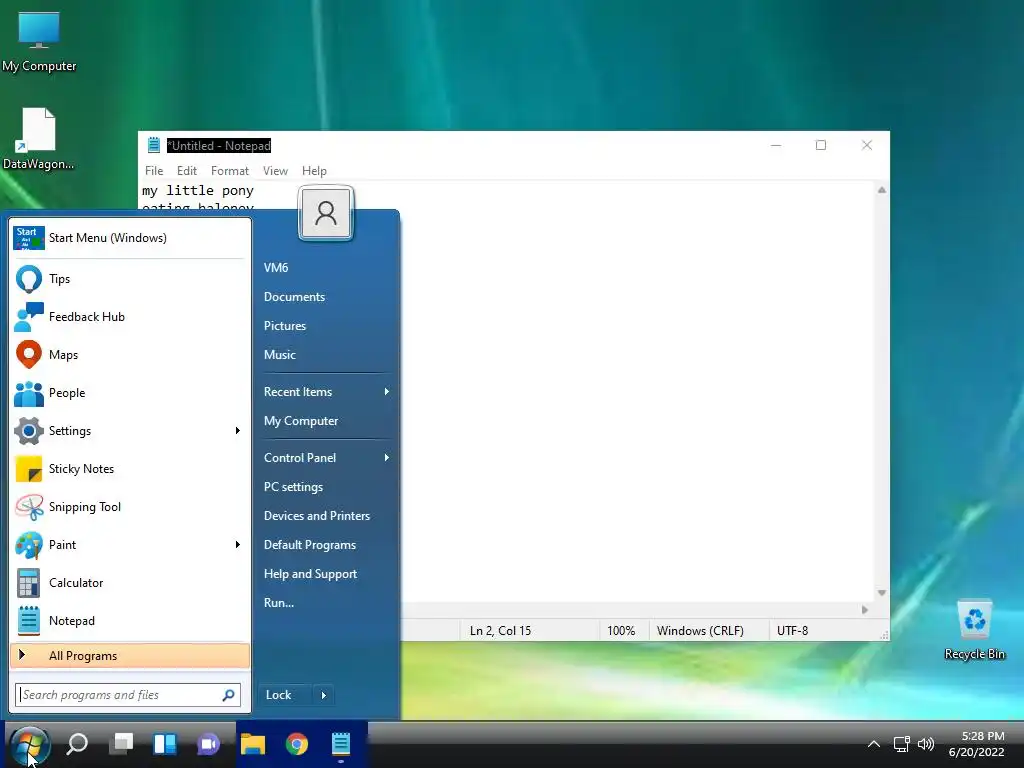Open Lock options arrow
1024x768 pixels.
point(323,695)
